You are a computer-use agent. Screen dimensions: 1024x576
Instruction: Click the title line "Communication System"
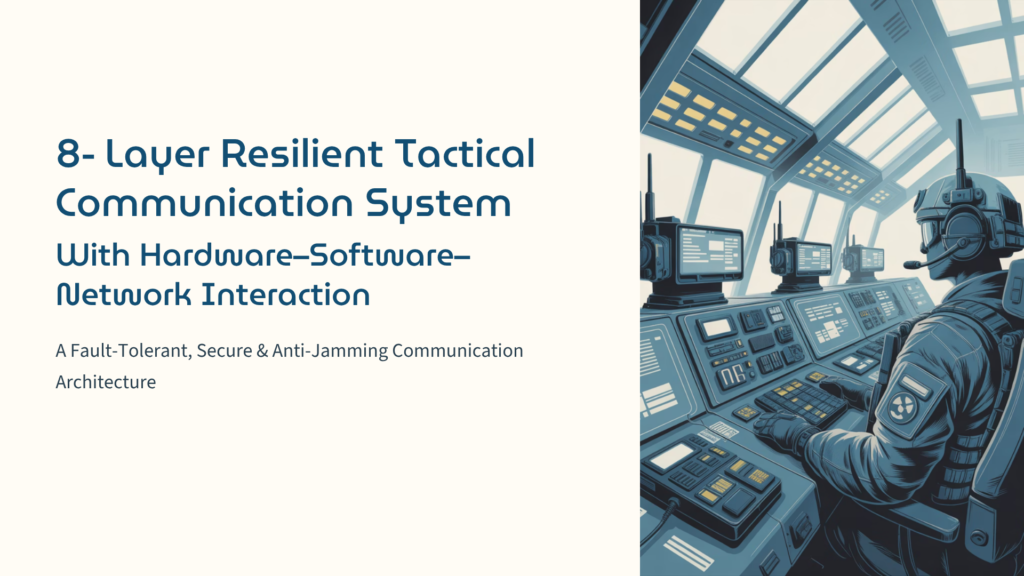click(x=283, y=203)
